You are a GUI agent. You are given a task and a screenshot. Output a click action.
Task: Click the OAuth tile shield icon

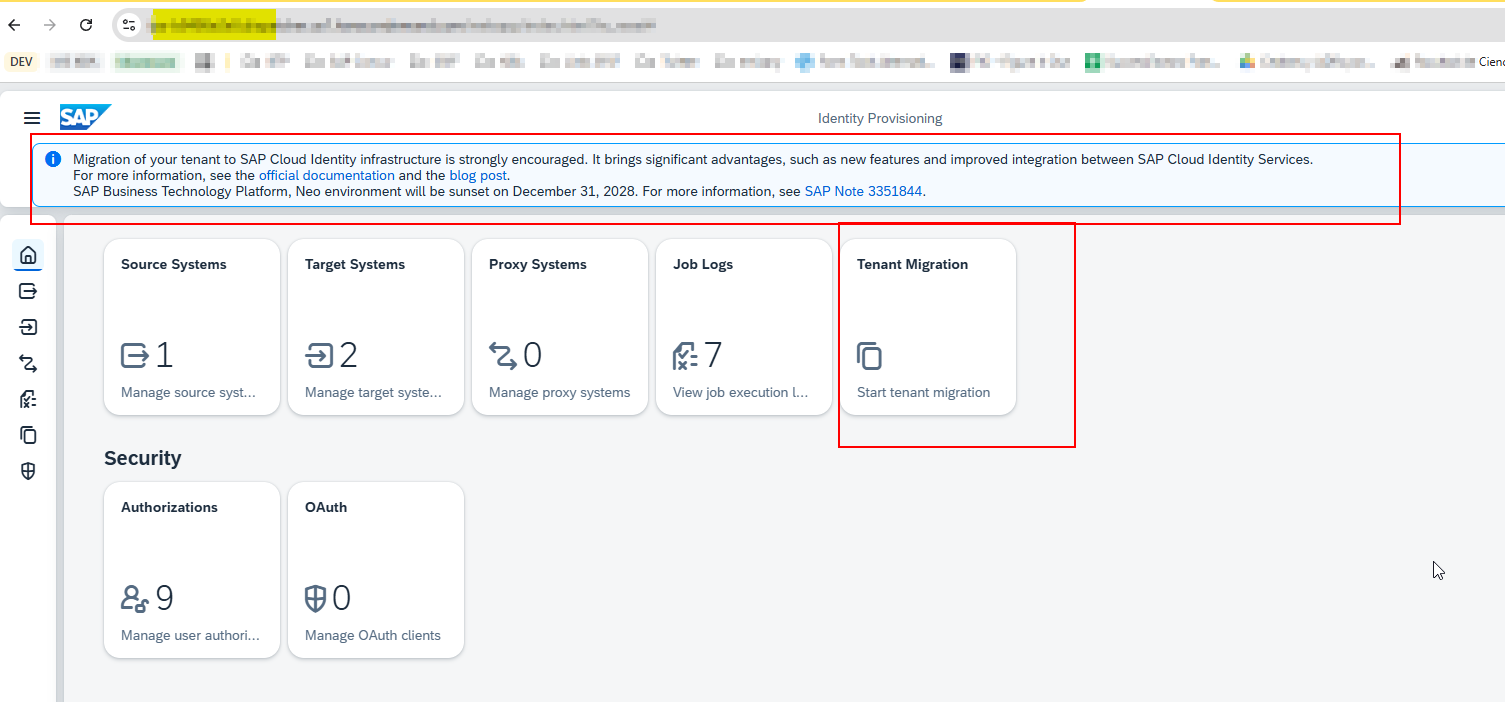pos(315,598)
